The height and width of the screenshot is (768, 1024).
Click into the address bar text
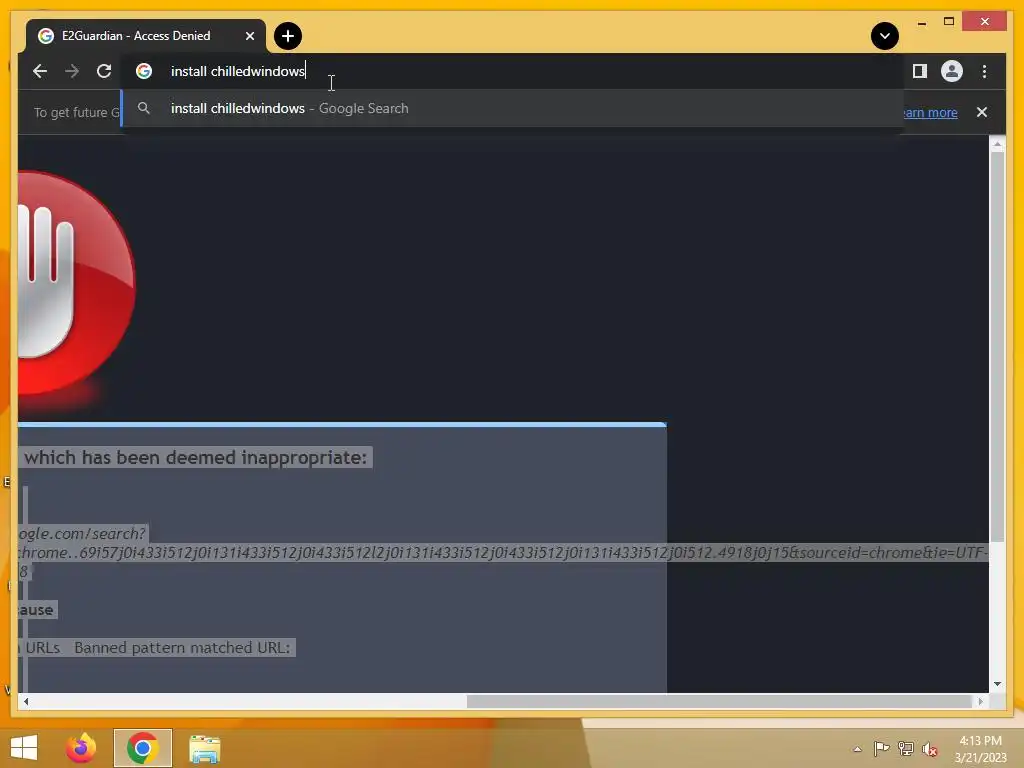(x=238, y=71)
